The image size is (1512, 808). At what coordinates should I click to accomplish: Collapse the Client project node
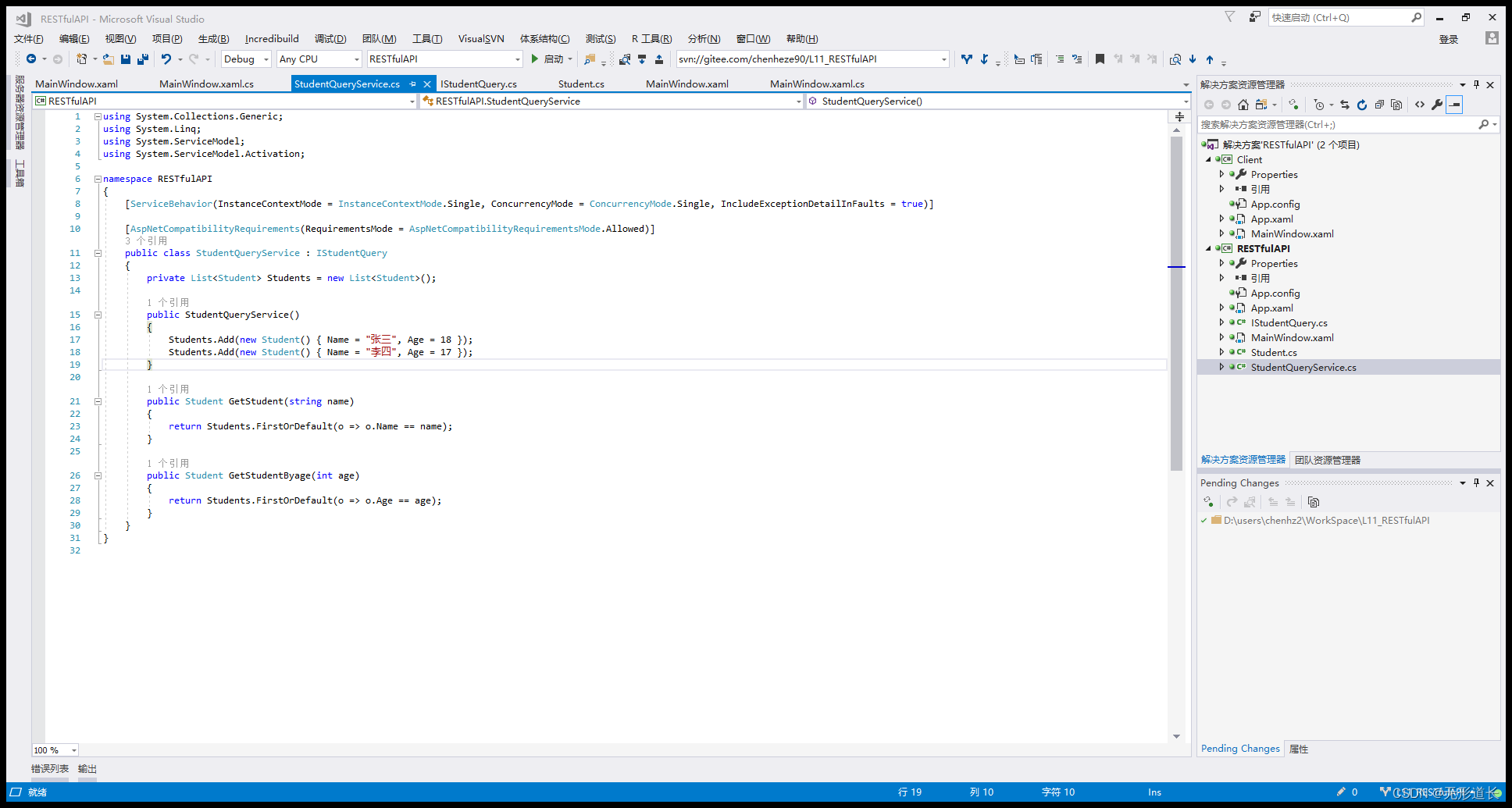(x=1208, y=159)
